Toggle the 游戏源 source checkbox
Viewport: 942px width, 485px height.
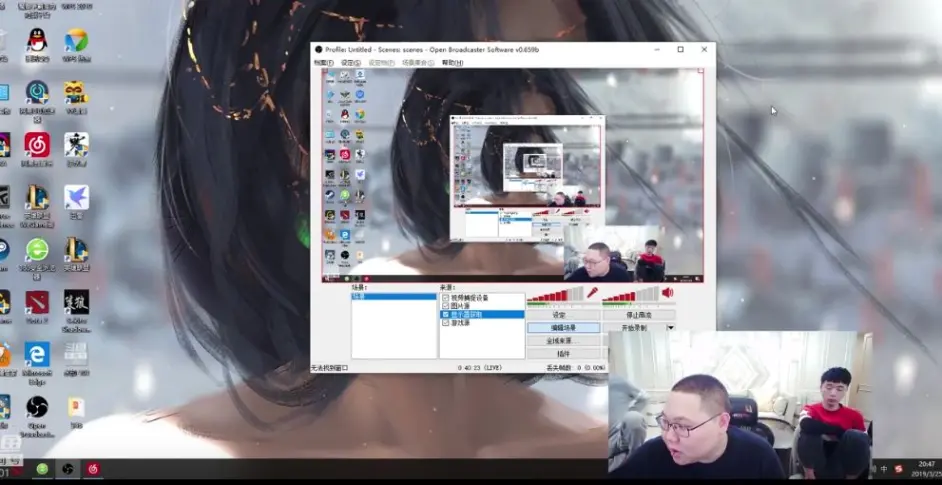(x=445, y=323)
